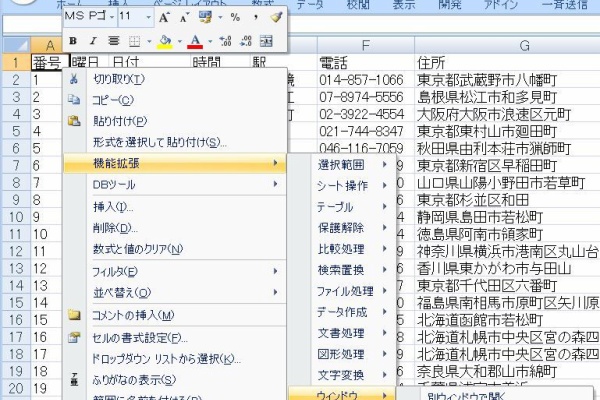
Task: Expand the フィルタ(E) submenu
Action: [x=175, y=272]
